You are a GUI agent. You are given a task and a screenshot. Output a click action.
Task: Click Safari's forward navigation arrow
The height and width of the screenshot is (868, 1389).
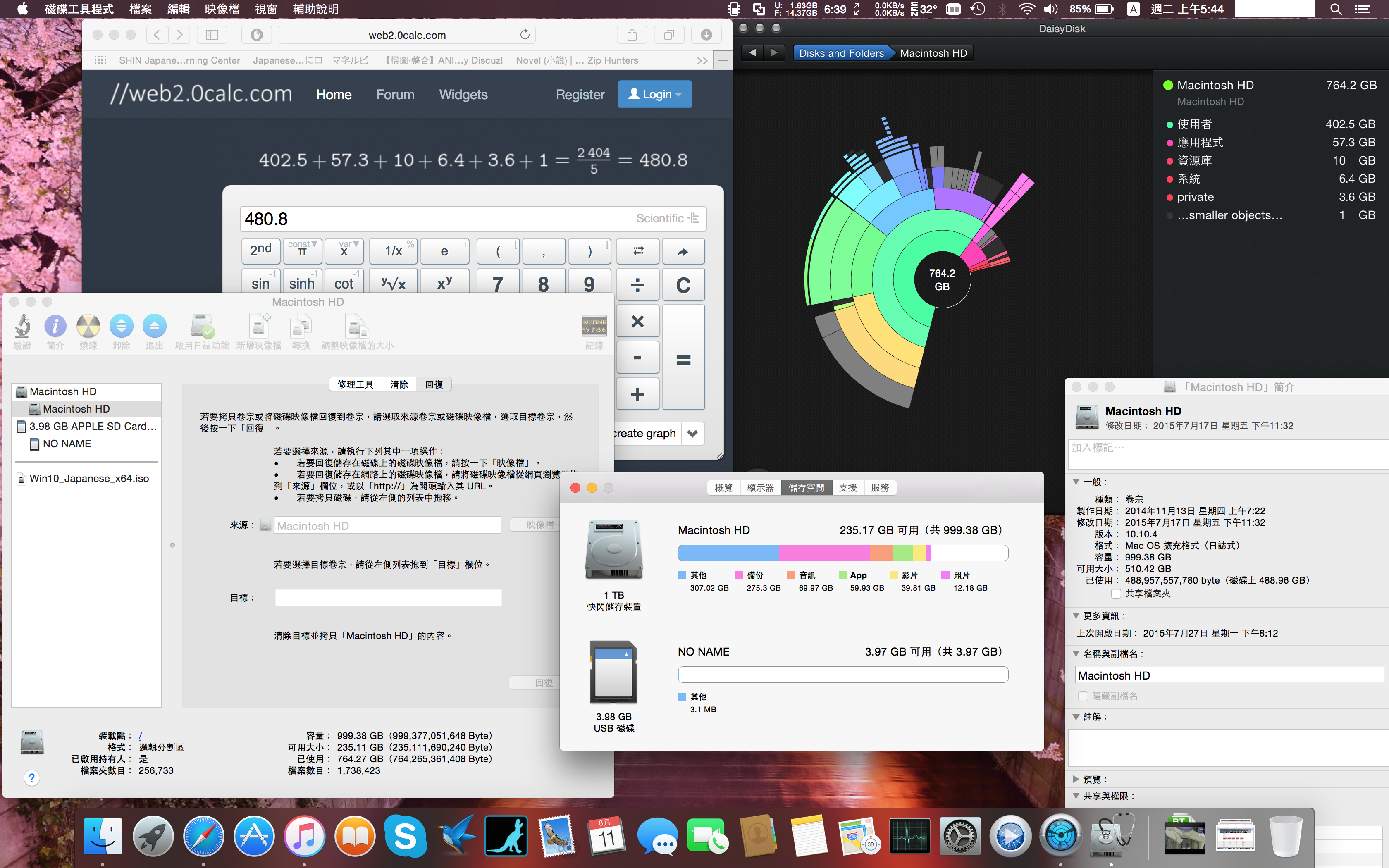click(180, 35)
